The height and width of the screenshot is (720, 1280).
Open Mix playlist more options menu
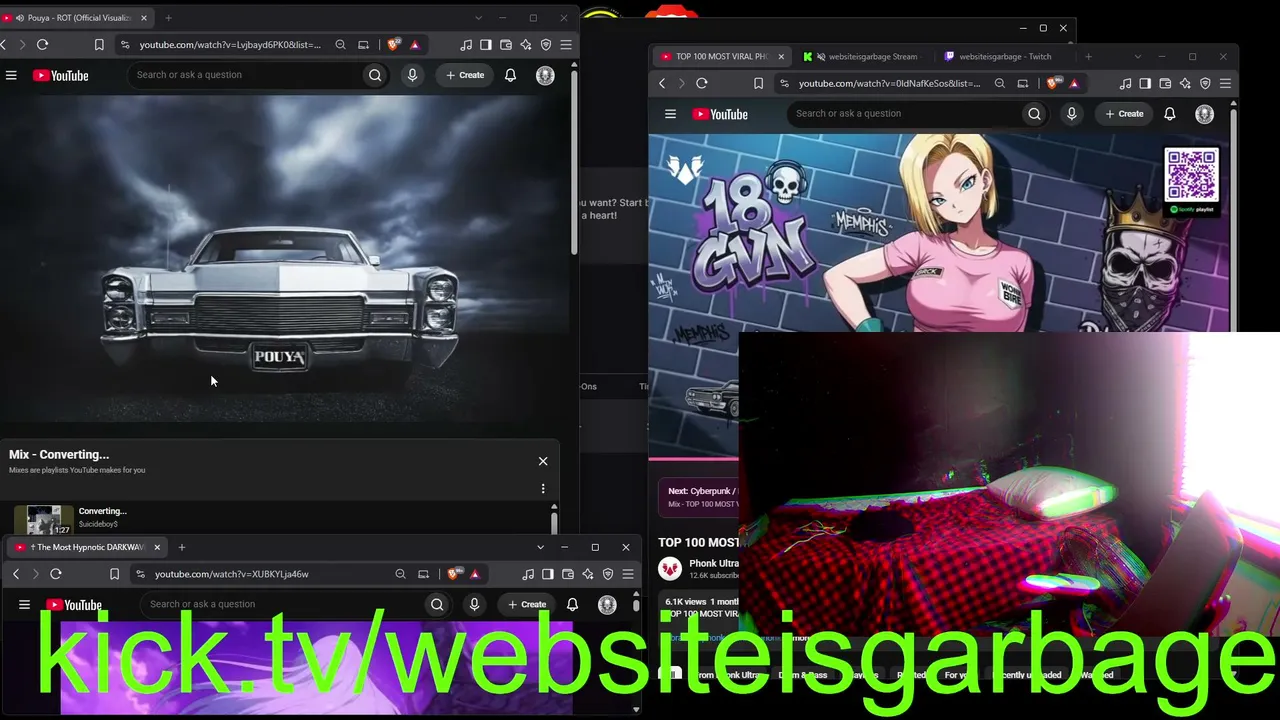pyautogui.click(x=543, y=489)
